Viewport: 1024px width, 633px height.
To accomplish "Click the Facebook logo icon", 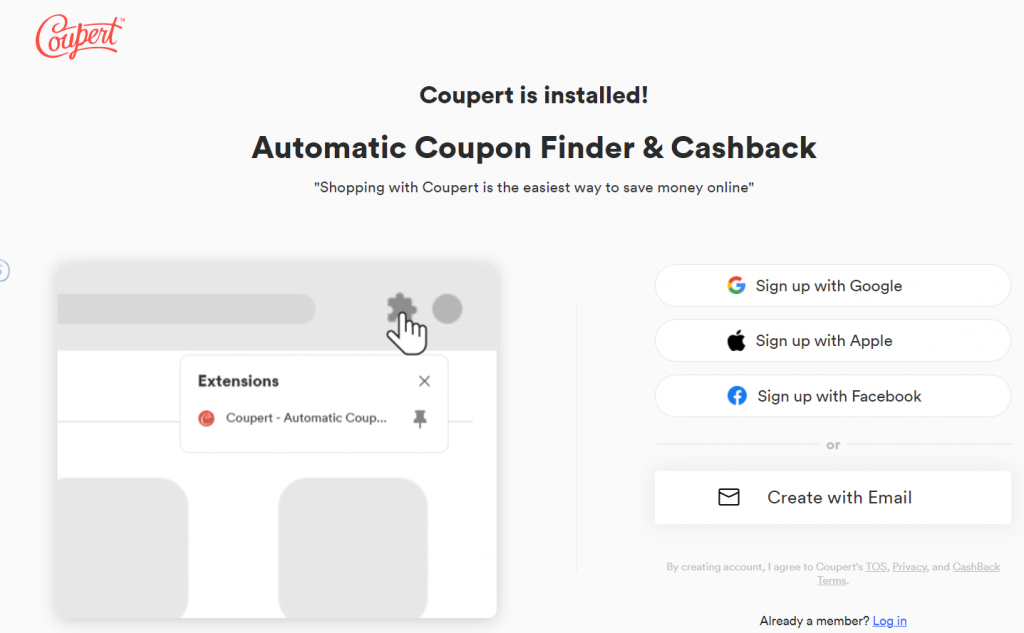I will coord(737,396).
